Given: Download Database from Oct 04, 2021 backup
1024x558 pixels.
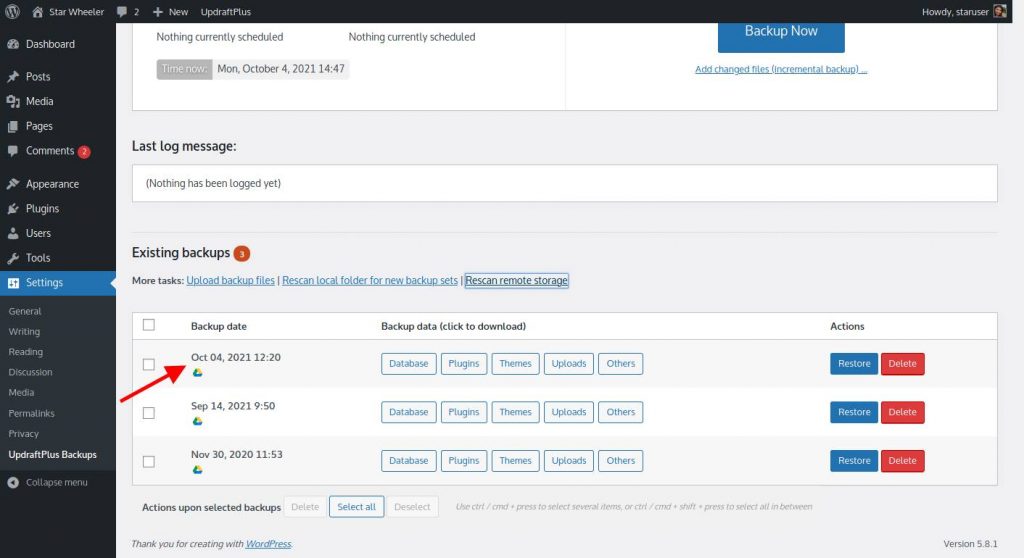Looking at the screenshot, I should click(x=409, y=364).
